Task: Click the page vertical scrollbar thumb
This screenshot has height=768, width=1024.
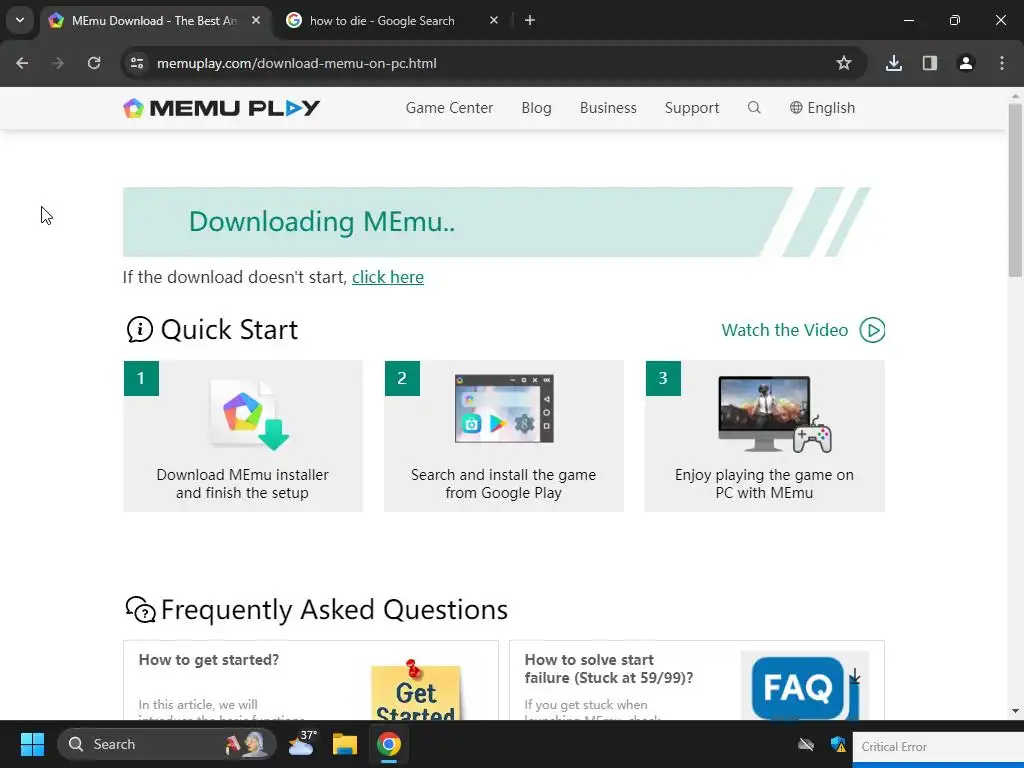Action: coord(1015,189)
